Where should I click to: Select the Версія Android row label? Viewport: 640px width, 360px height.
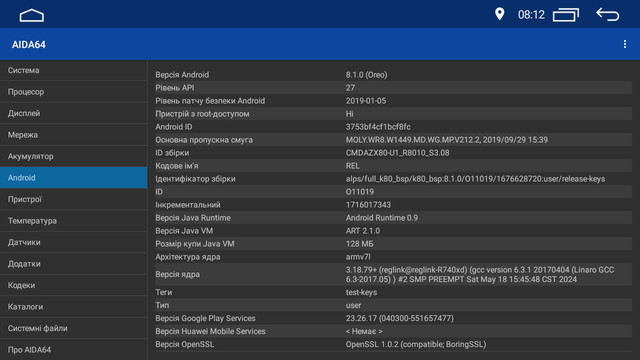tap(182, 75)
